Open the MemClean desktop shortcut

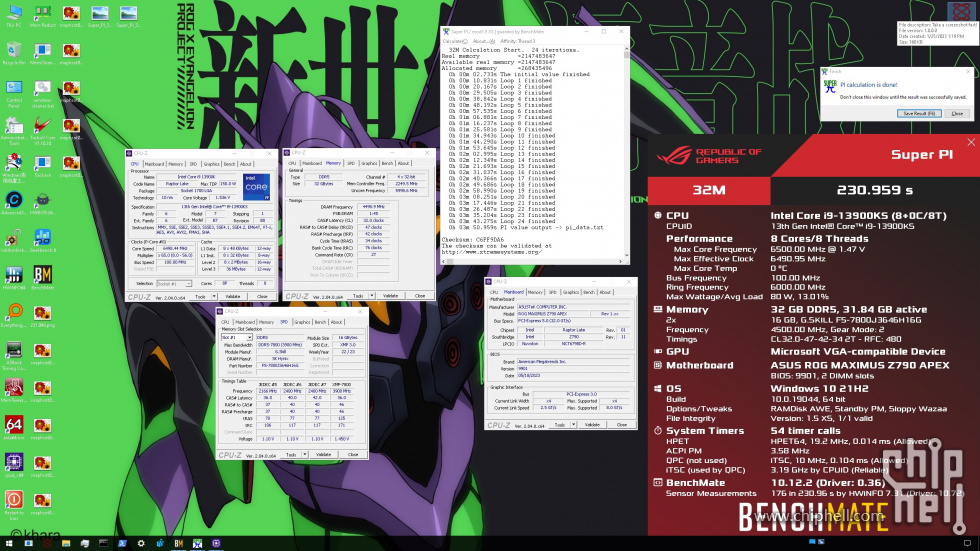(42, 53)
